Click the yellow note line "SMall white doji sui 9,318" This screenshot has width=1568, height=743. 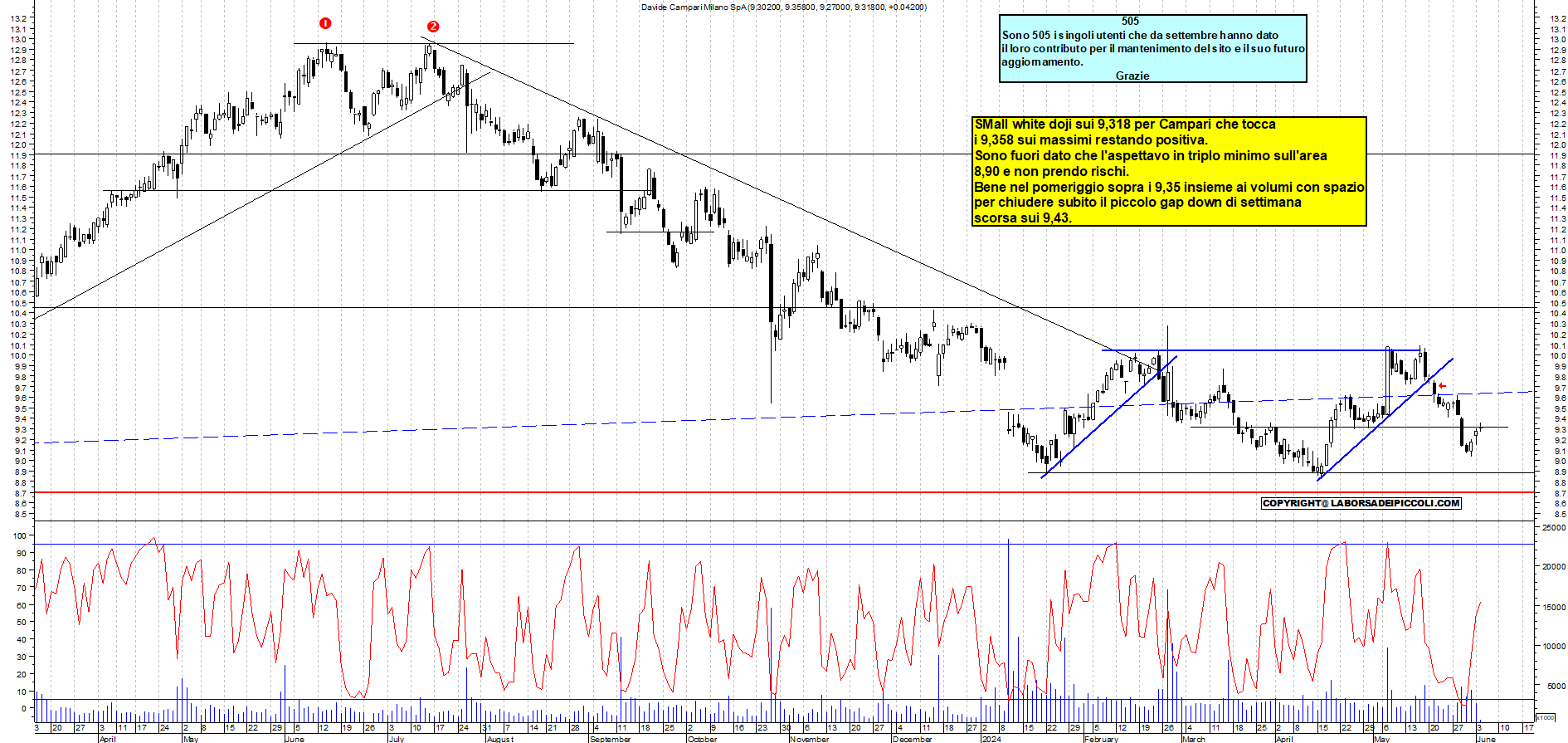[x=1125, y=125]
